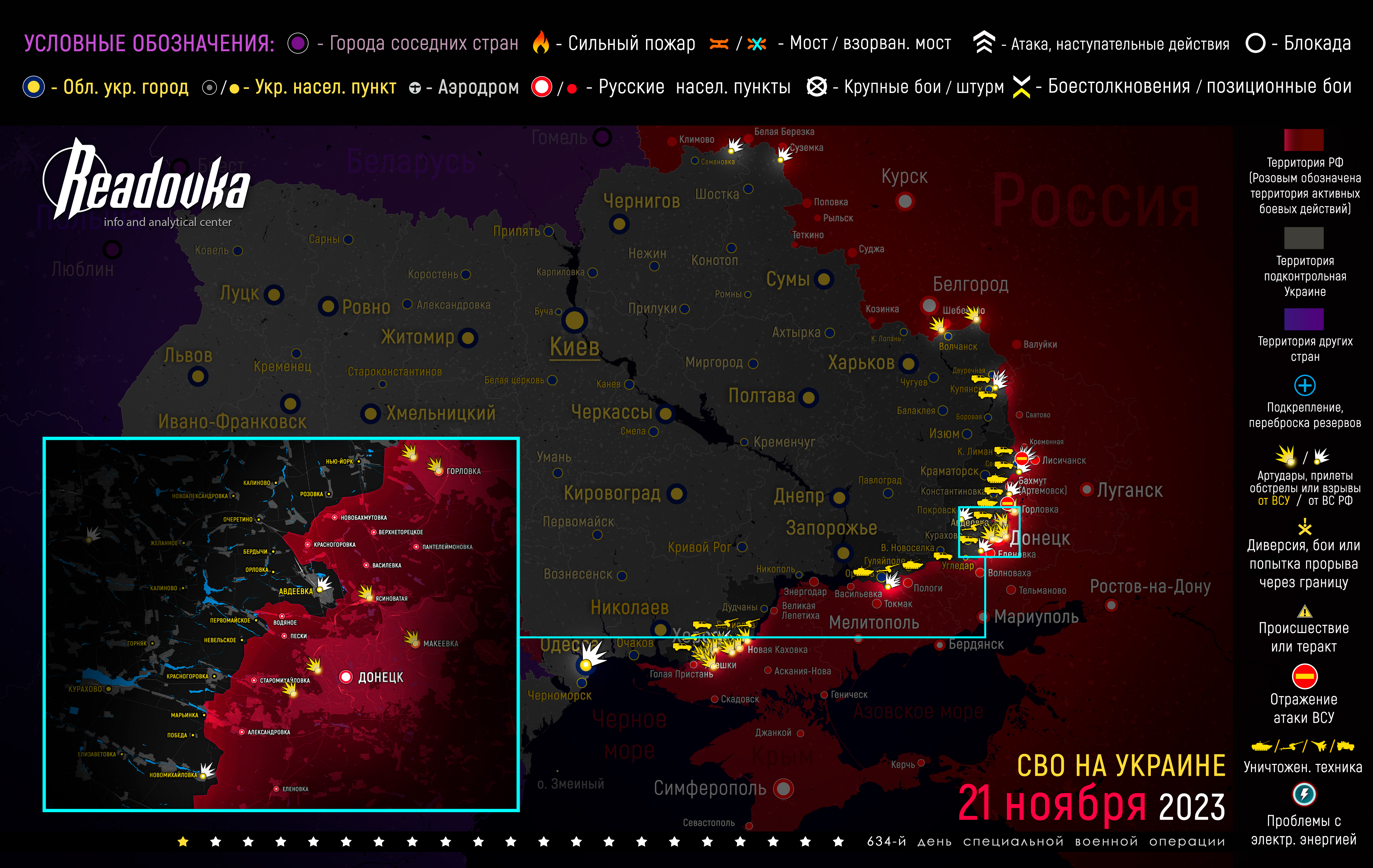The image size is (1373, 868).
Task: Click the neighboring-country city legend icon
Action: [298, 43]
